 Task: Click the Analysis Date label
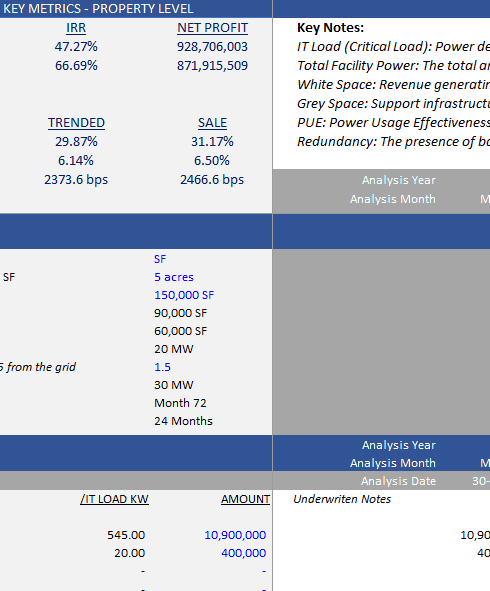[x=398, y=481]
